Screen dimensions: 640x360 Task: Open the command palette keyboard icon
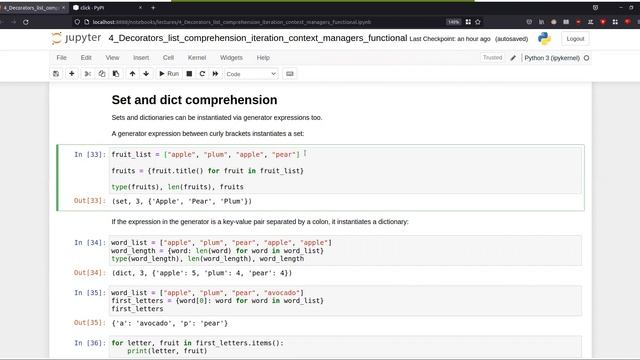pos(290,74)
